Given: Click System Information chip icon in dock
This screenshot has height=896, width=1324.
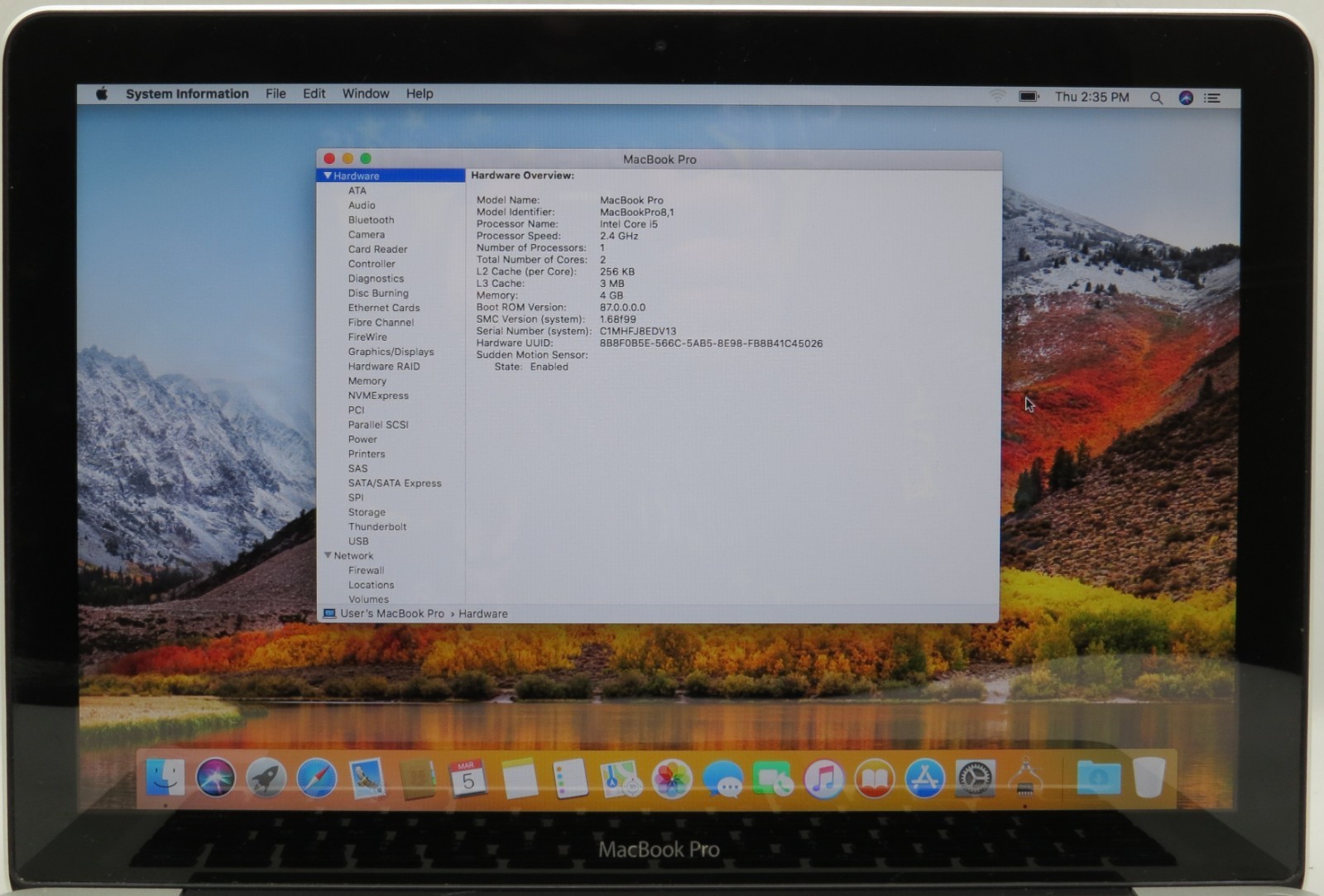Looking at the screenshot, I should 1025,778.
